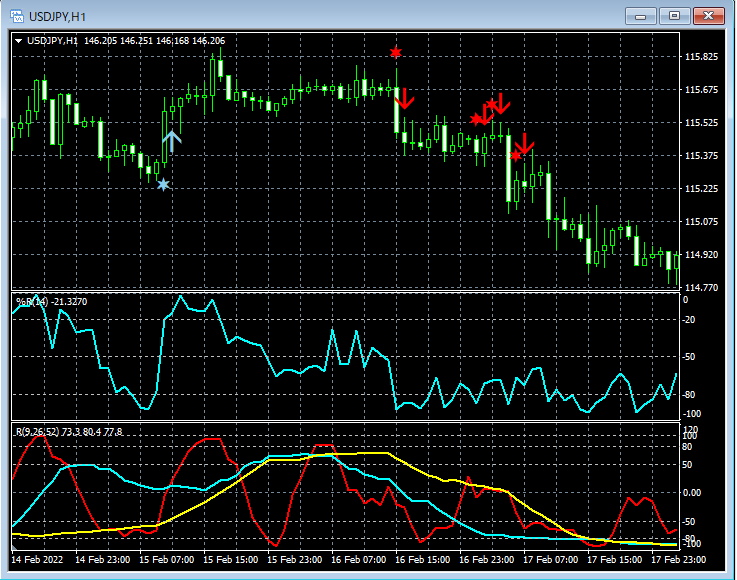Close the USDJPY,H1 chart window
Screen dimensions: 737x580
pos(708,15)
